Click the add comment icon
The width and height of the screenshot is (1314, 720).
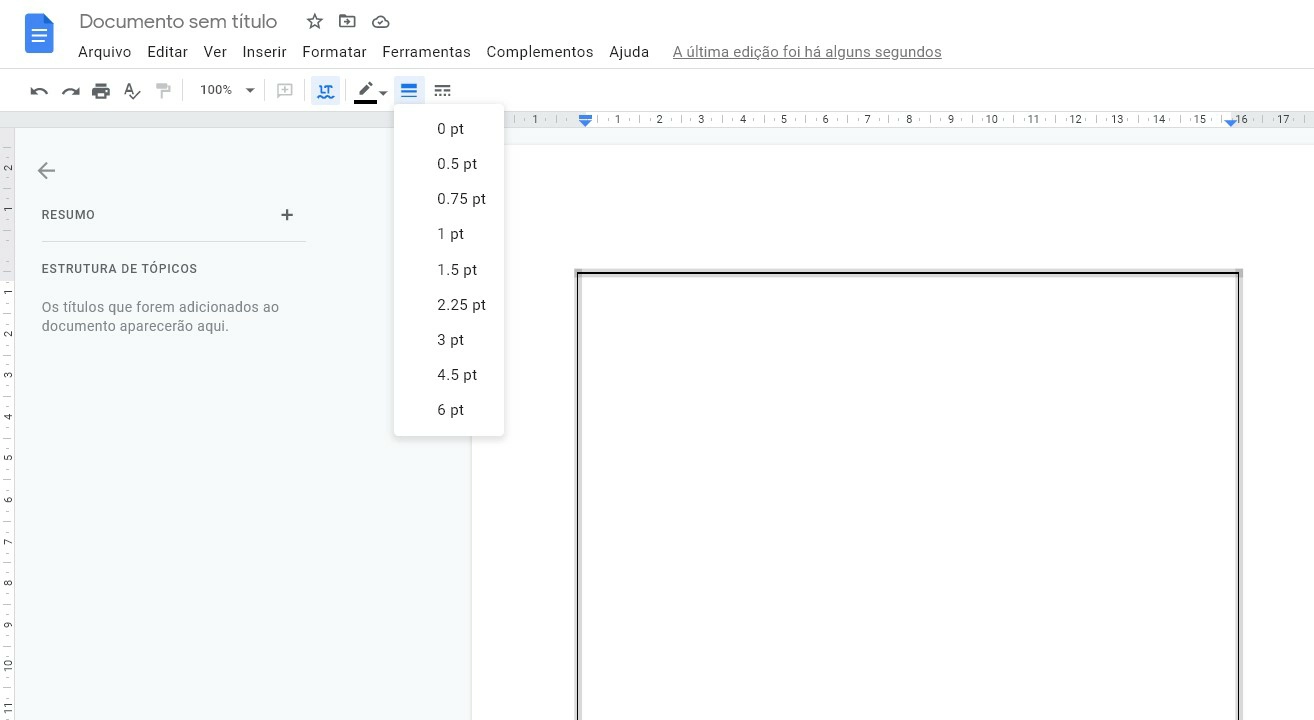point(285,91)
